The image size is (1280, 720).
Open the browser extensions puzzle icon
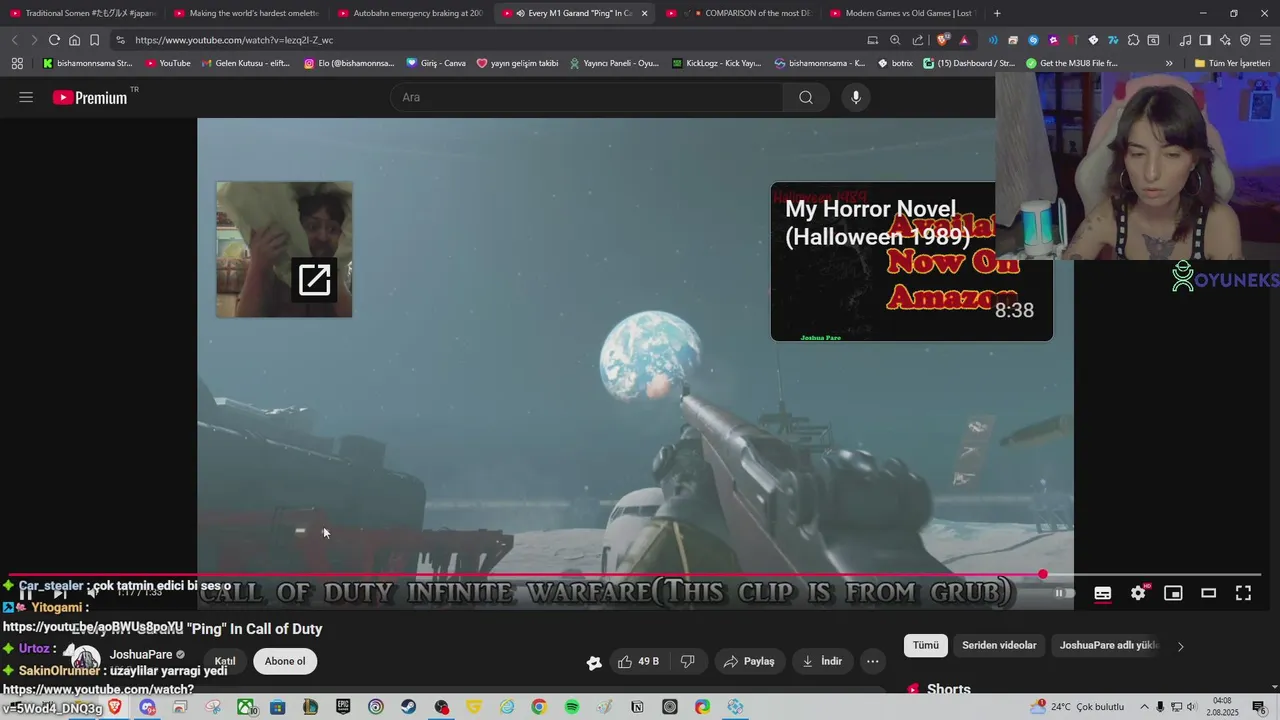click(x=1133, y=40)
